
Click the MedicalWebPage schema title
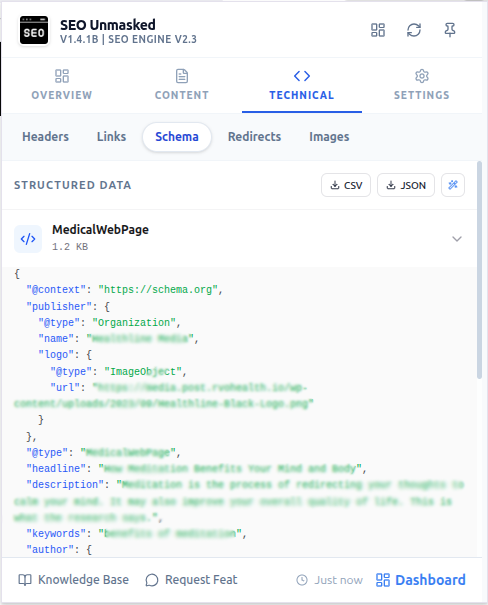coord(100,230)
